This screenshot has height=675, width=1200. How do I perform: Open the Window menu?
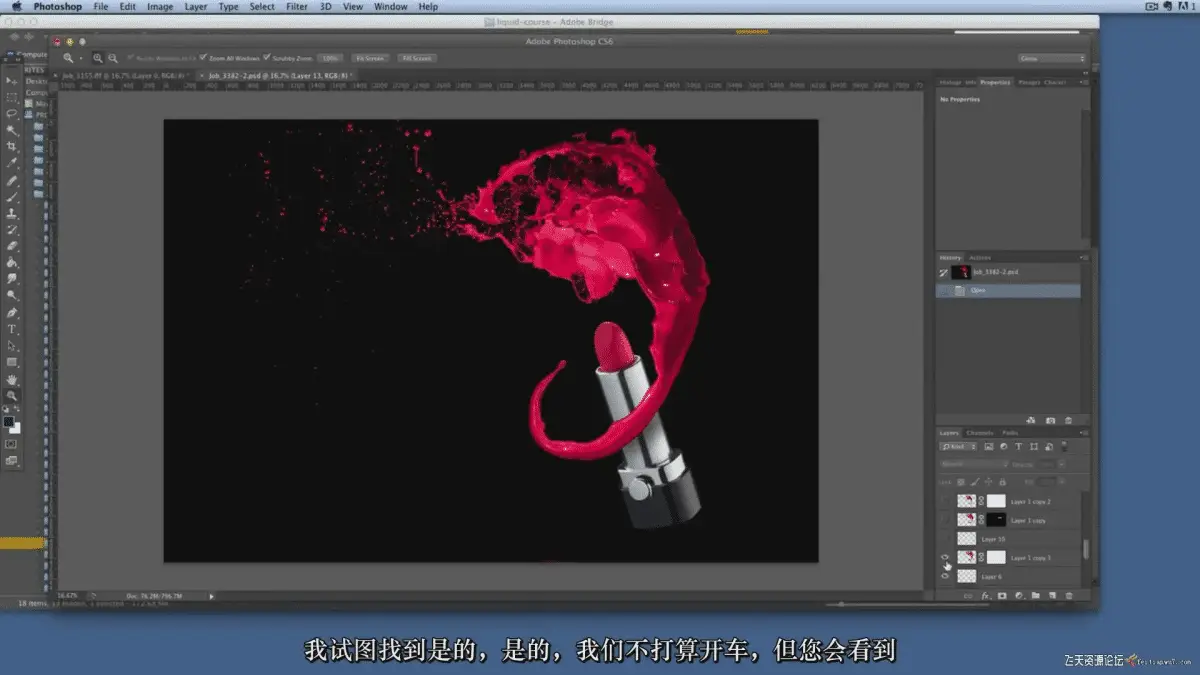390,6
